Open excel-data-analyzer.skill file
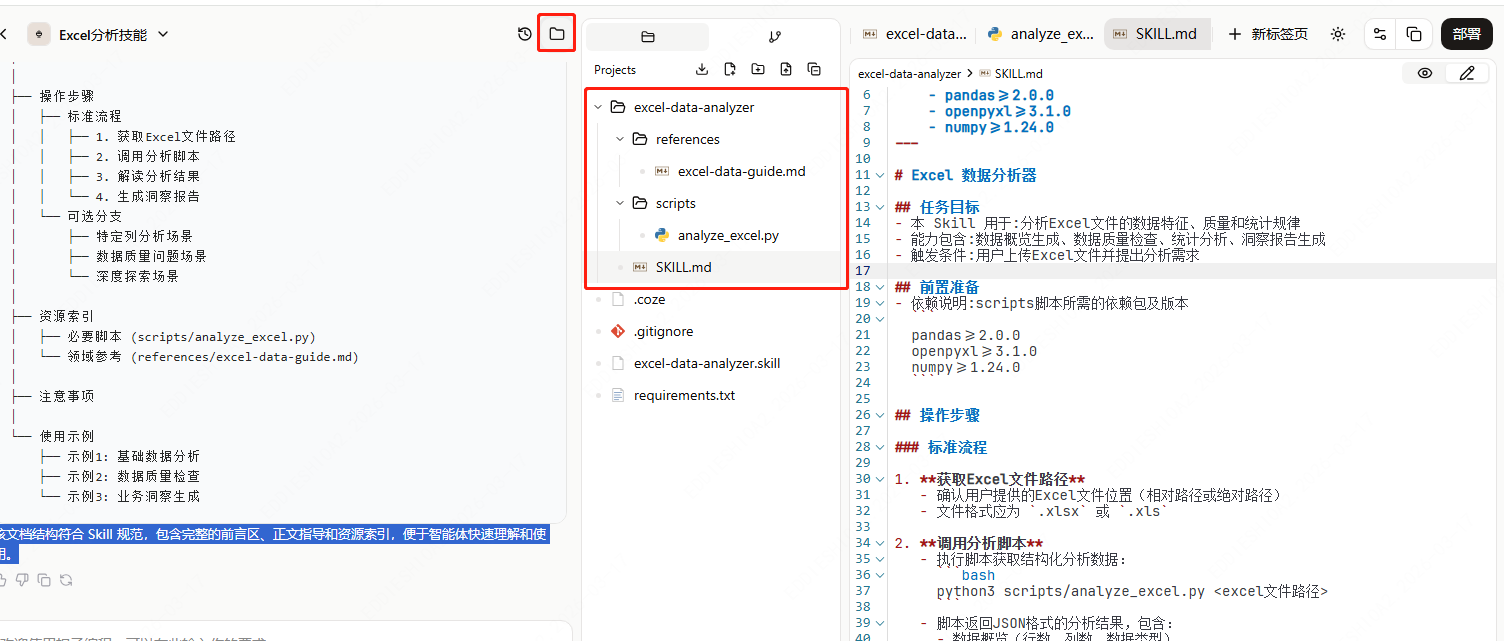 707,363
